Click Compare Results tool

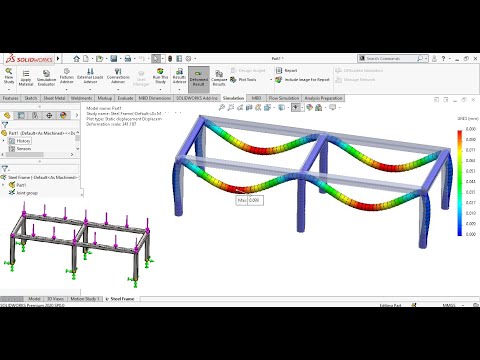click(x=219, y=78)
